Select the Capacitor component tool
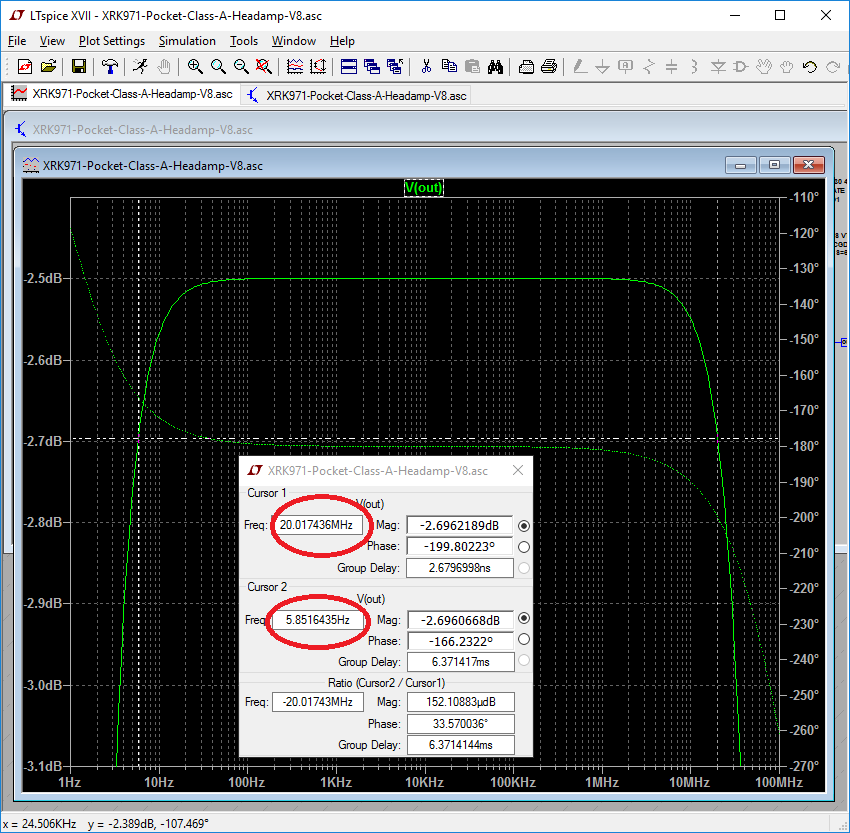This screenshot has width=850, height=833. [671, 67]
